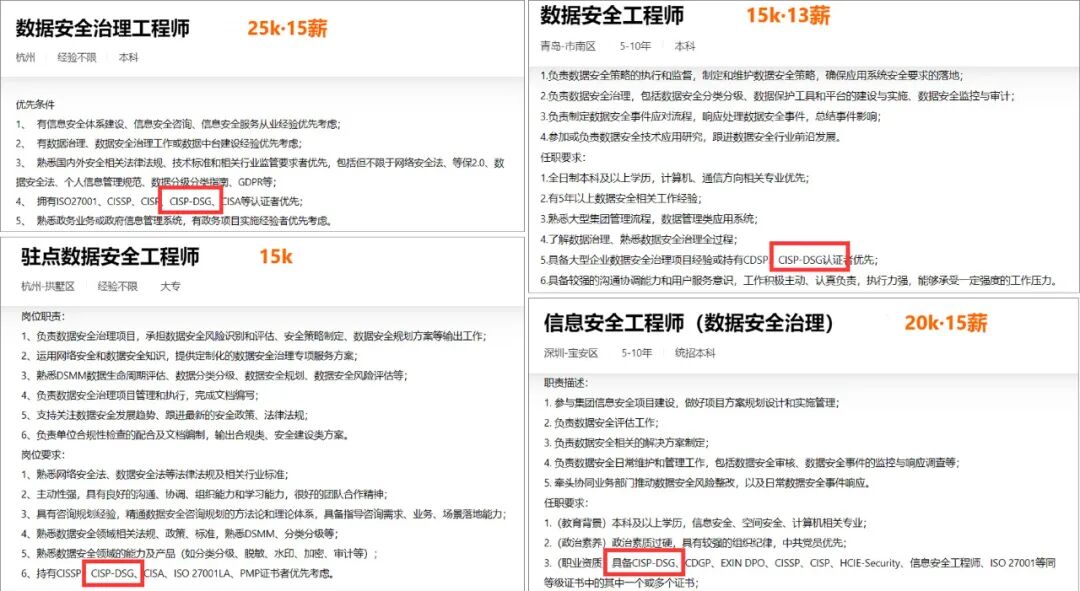Click "经验不限" beside 杭州-拱墅区

click(117, 286)
